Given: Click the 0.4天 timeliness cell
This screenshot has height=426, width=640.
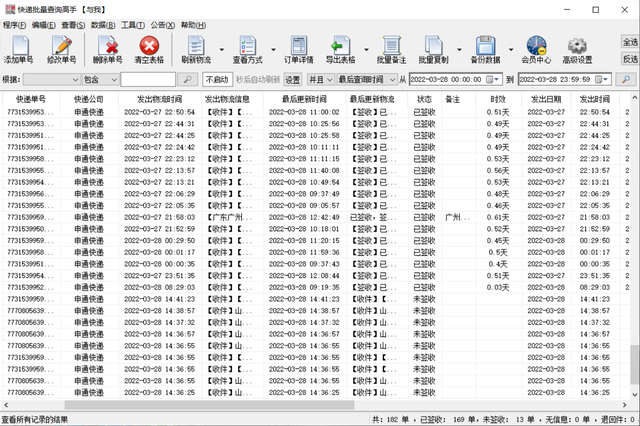Looking at the screenshot, I should [x=498, y=264].
